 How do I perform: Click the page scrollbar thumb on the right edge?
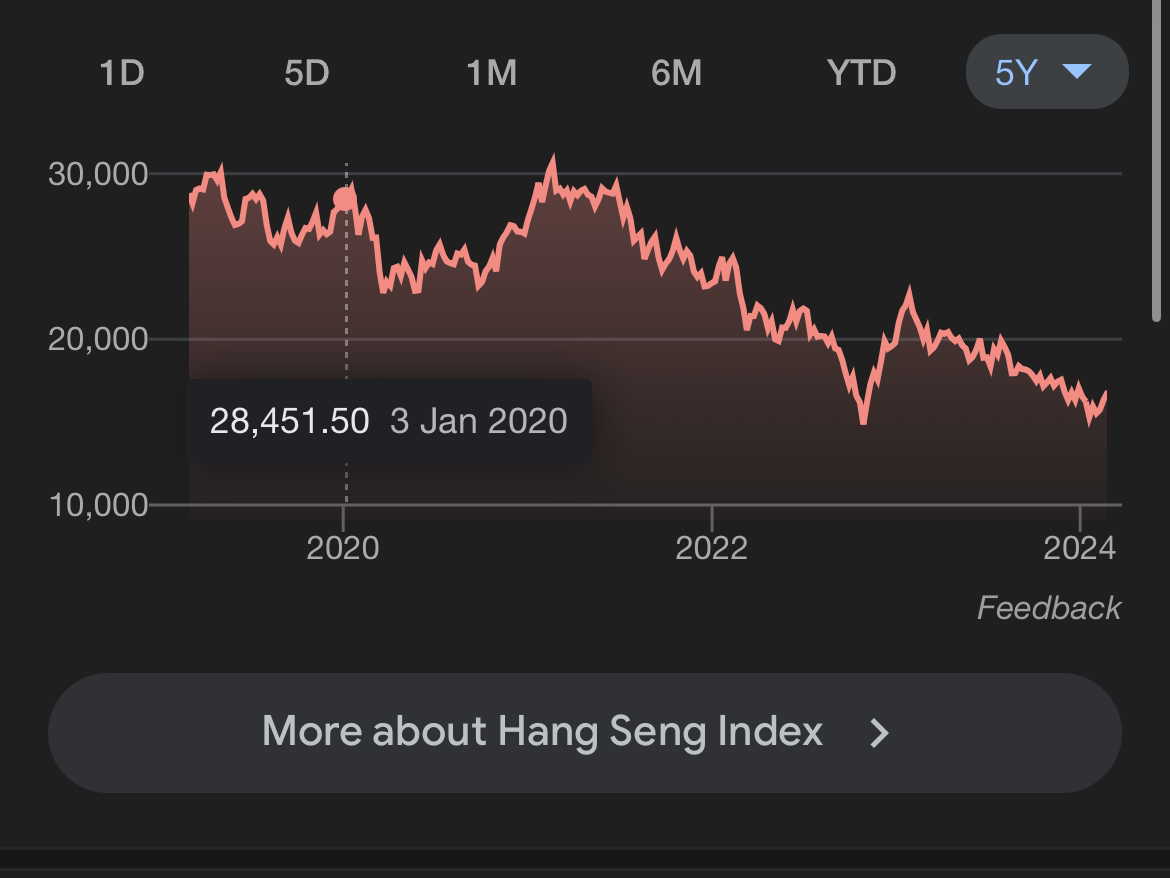click(1157, 160)
